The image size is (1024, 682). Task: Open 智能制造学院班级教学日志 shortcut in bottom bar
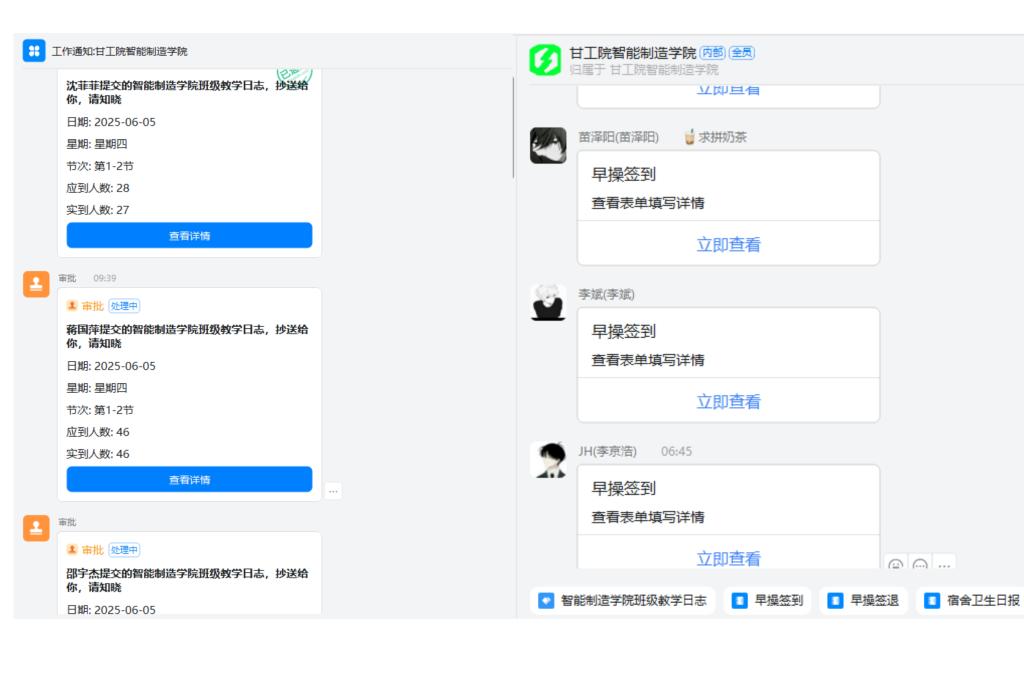[x=623, y=601]
